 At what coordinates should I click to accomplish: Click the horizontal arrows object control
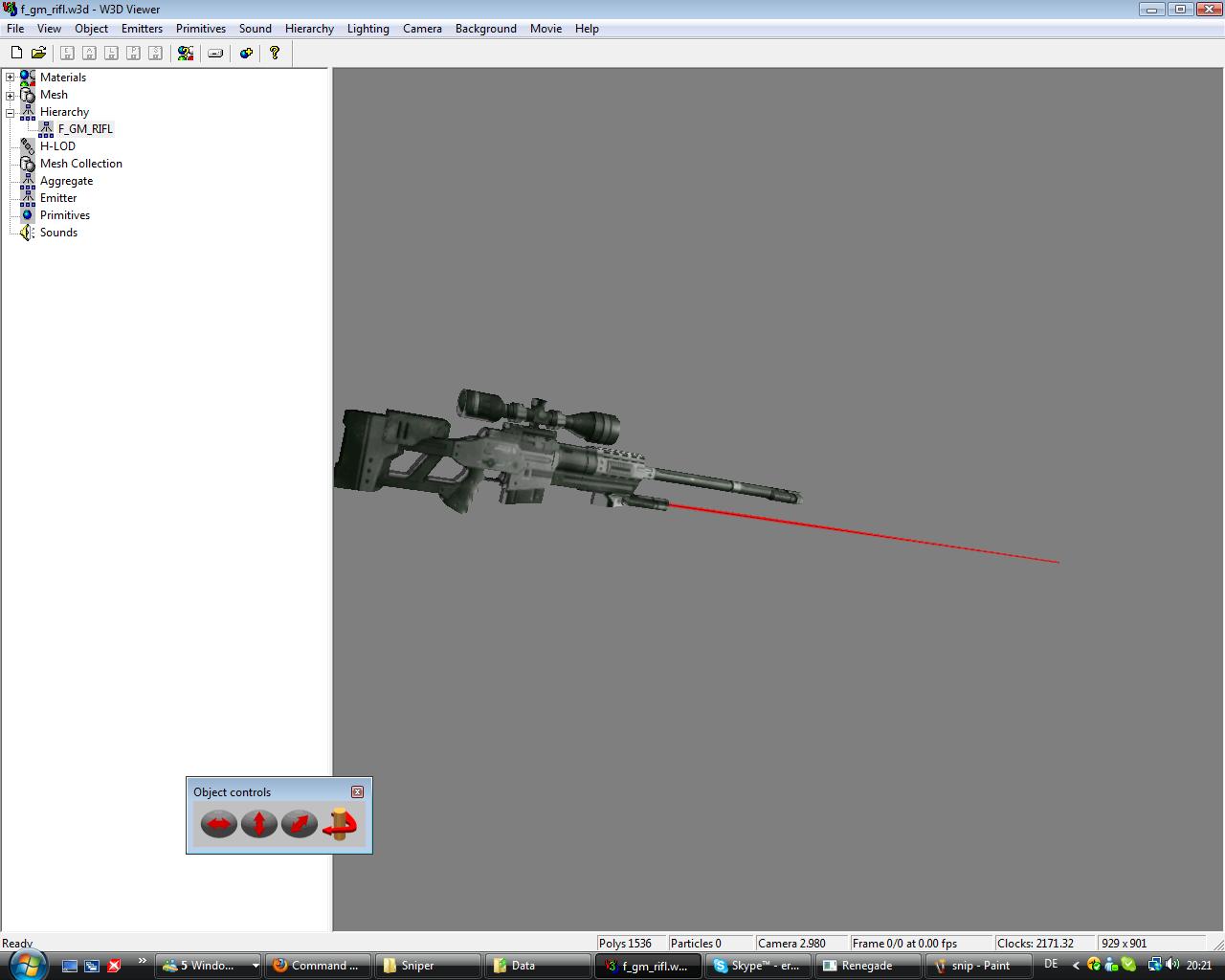click(219, 823)
